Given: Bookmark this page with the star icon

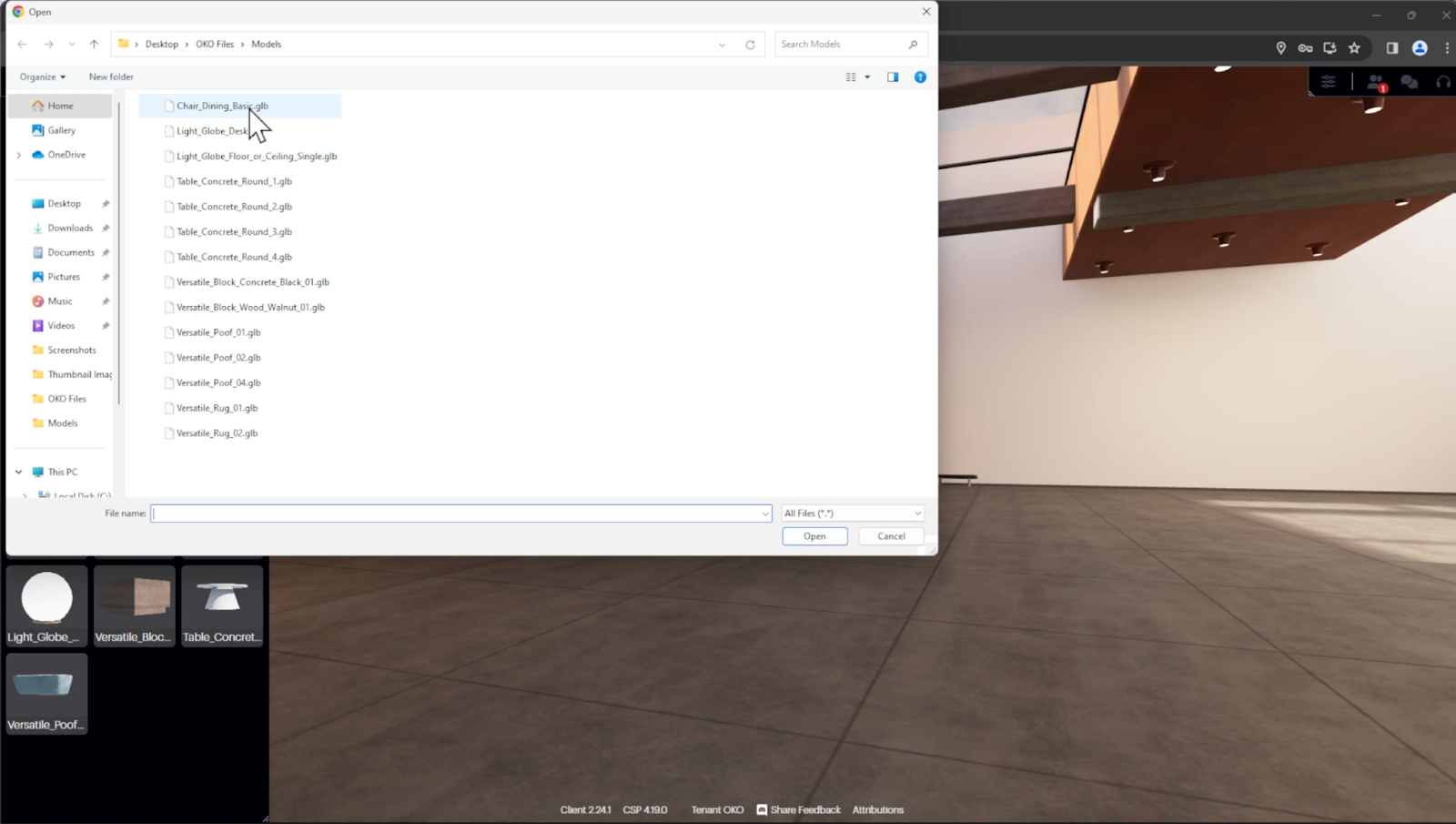Looking at the screenshot, I should [1354, 48].
